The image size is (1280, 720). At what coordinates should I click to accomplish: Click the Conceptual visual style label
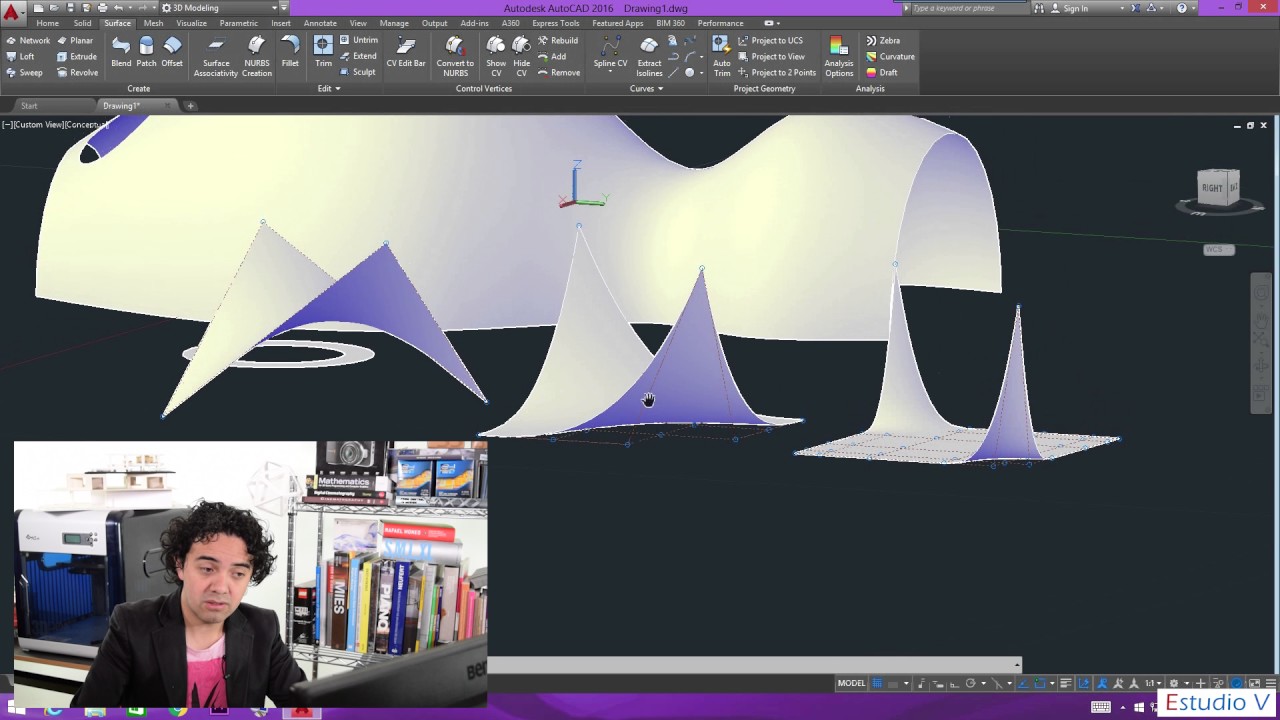[x=87, y=125]
